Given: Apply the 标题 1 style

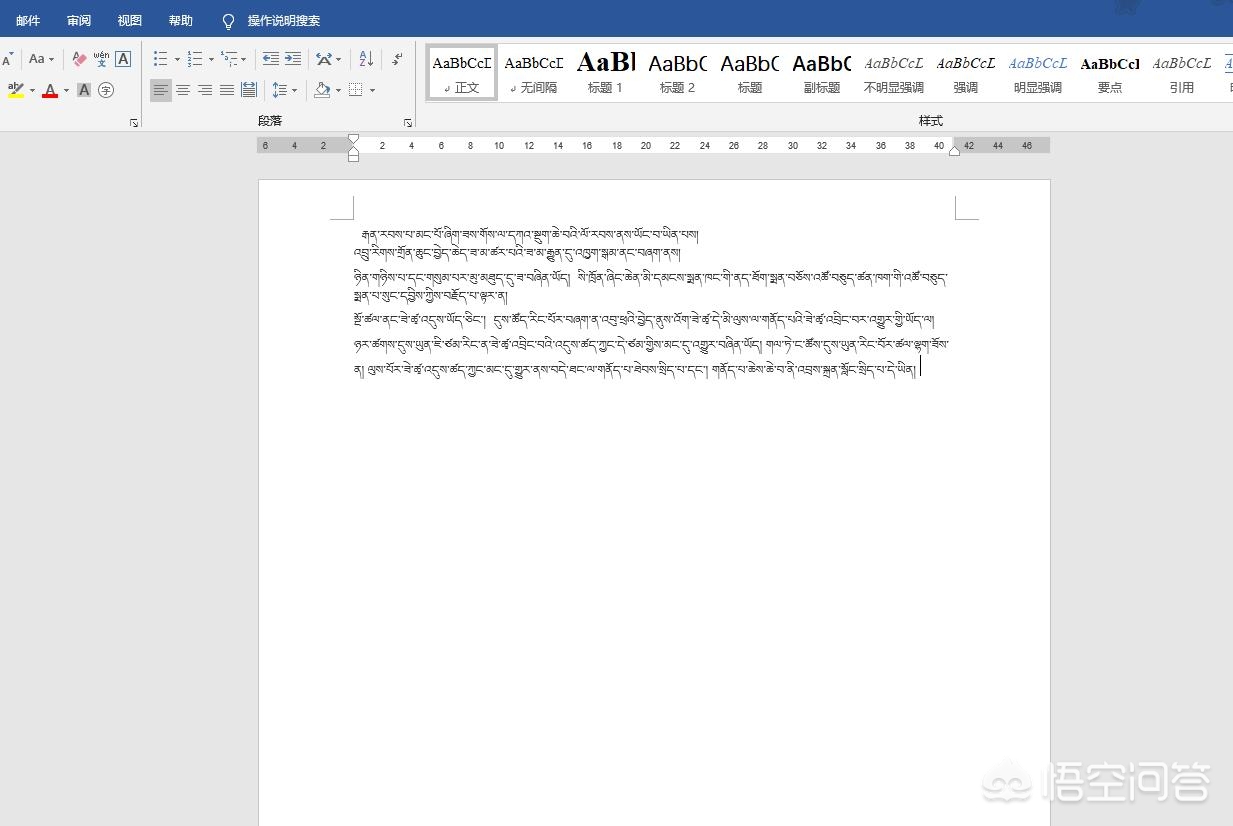Looking at the screenshot, I should [x=605, y=72].
